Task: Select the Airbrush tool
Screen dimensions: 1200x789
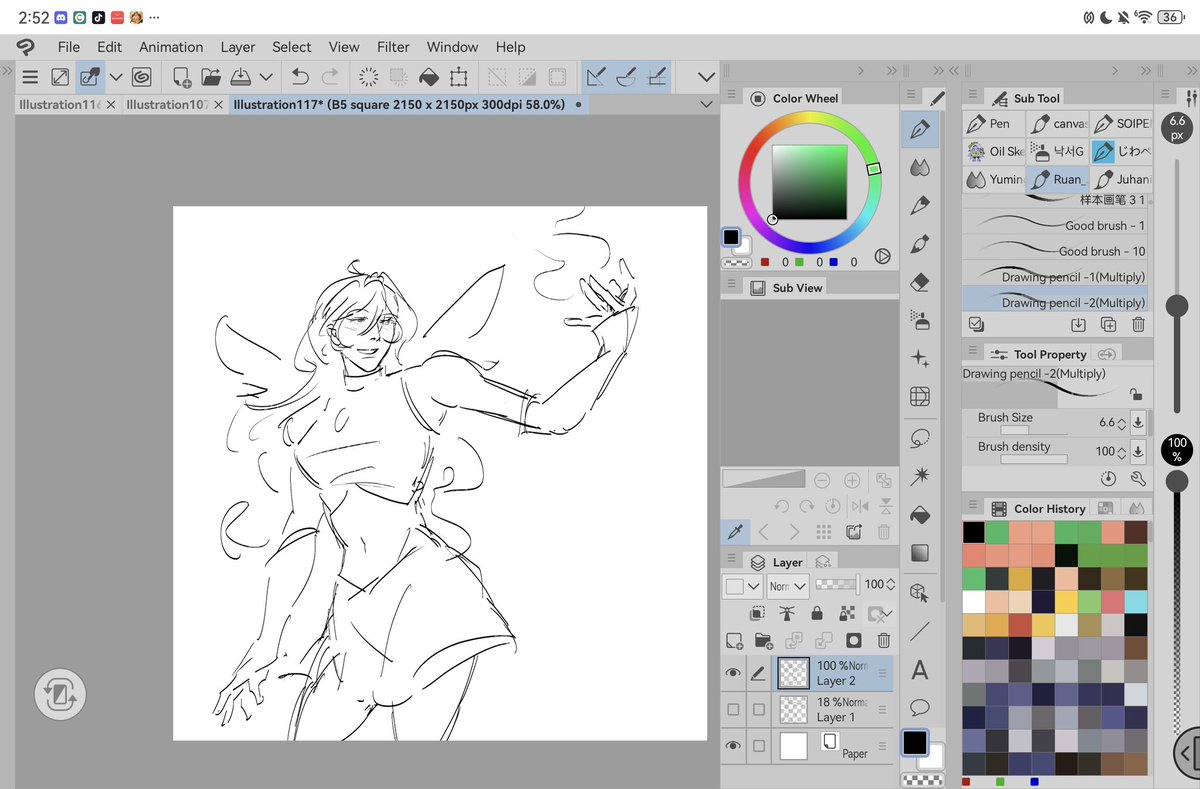Action: click(x=920, y=321)
